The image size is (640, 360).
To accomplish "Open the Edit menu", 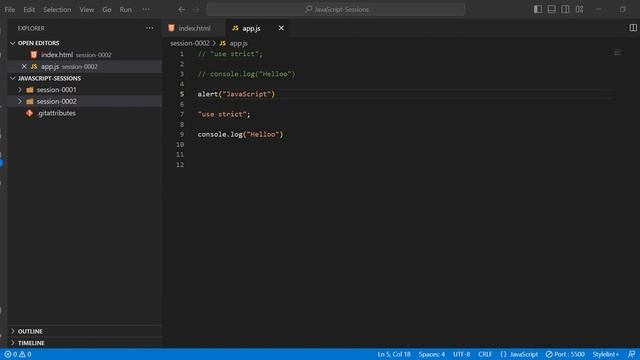I will tap(29, 9).
